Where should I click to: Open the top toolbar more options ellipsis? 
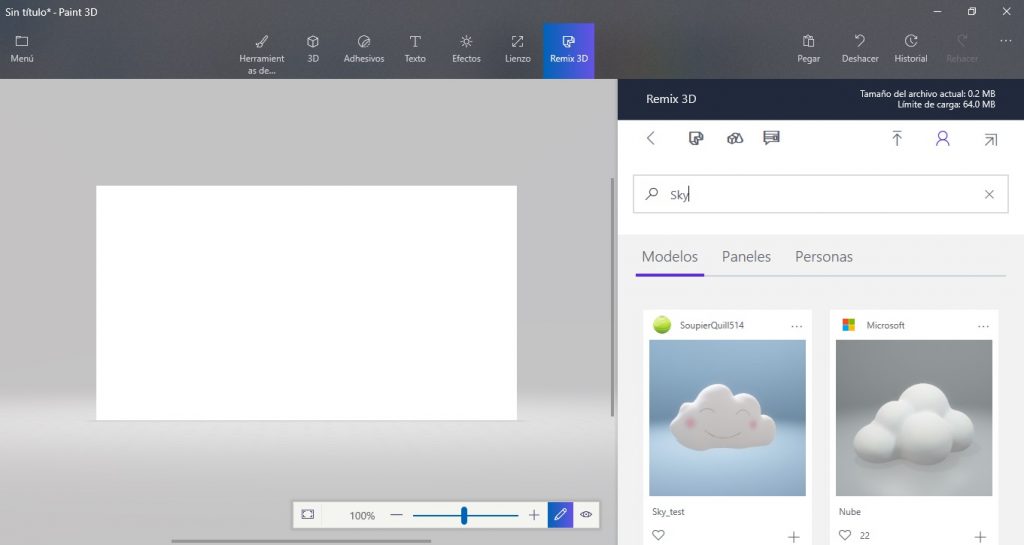tap(1006, 41)
